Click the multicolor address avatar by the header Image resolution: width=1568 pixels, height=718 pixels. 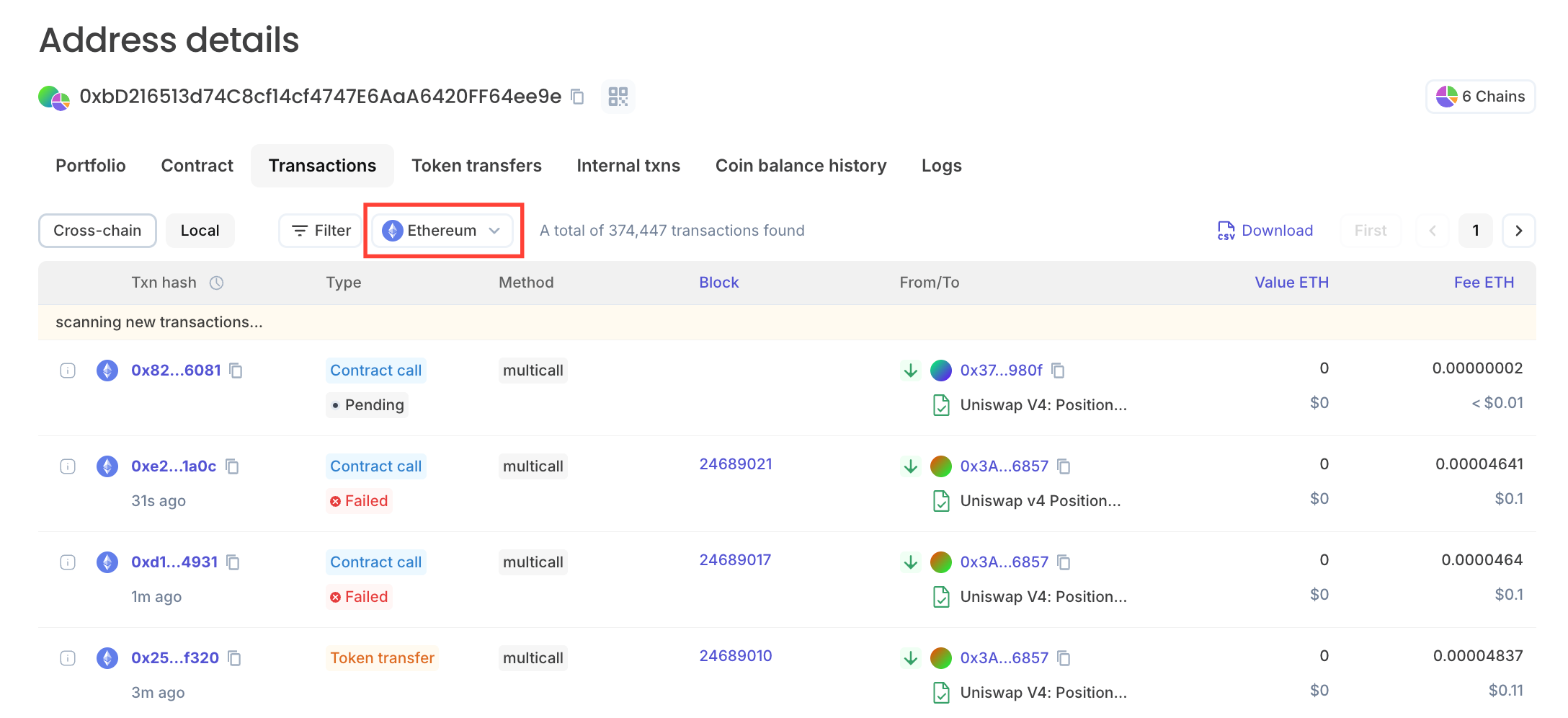(x=54, y=97)
